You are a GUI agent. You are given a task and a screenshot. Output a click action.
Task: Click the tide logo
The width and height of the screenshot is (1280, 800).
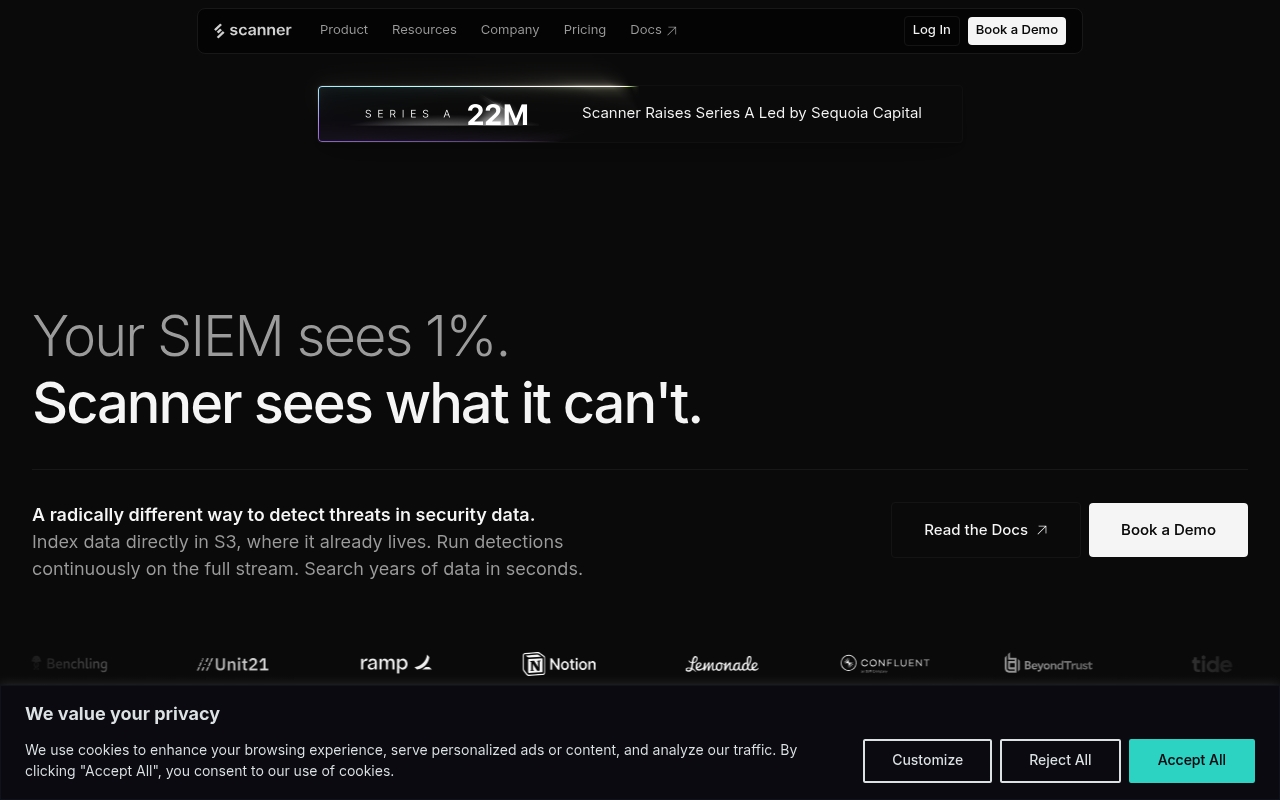pyautogui.click(x=1211, y=664)
